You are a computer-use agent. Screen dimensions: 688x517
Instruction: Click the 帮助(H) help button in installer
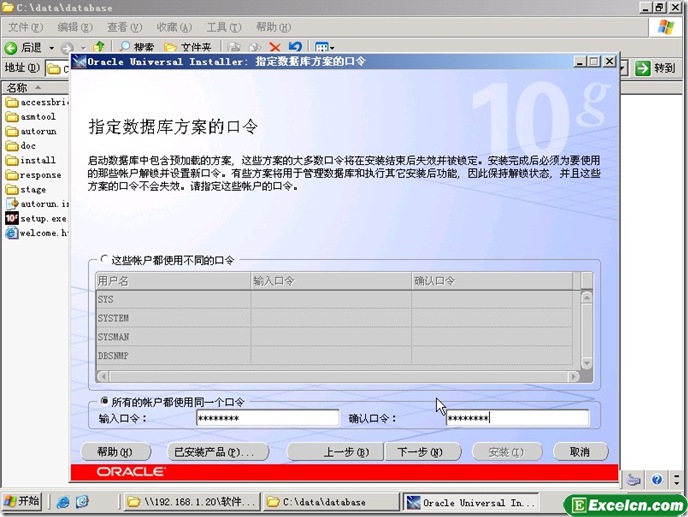(x=115, y=452)
